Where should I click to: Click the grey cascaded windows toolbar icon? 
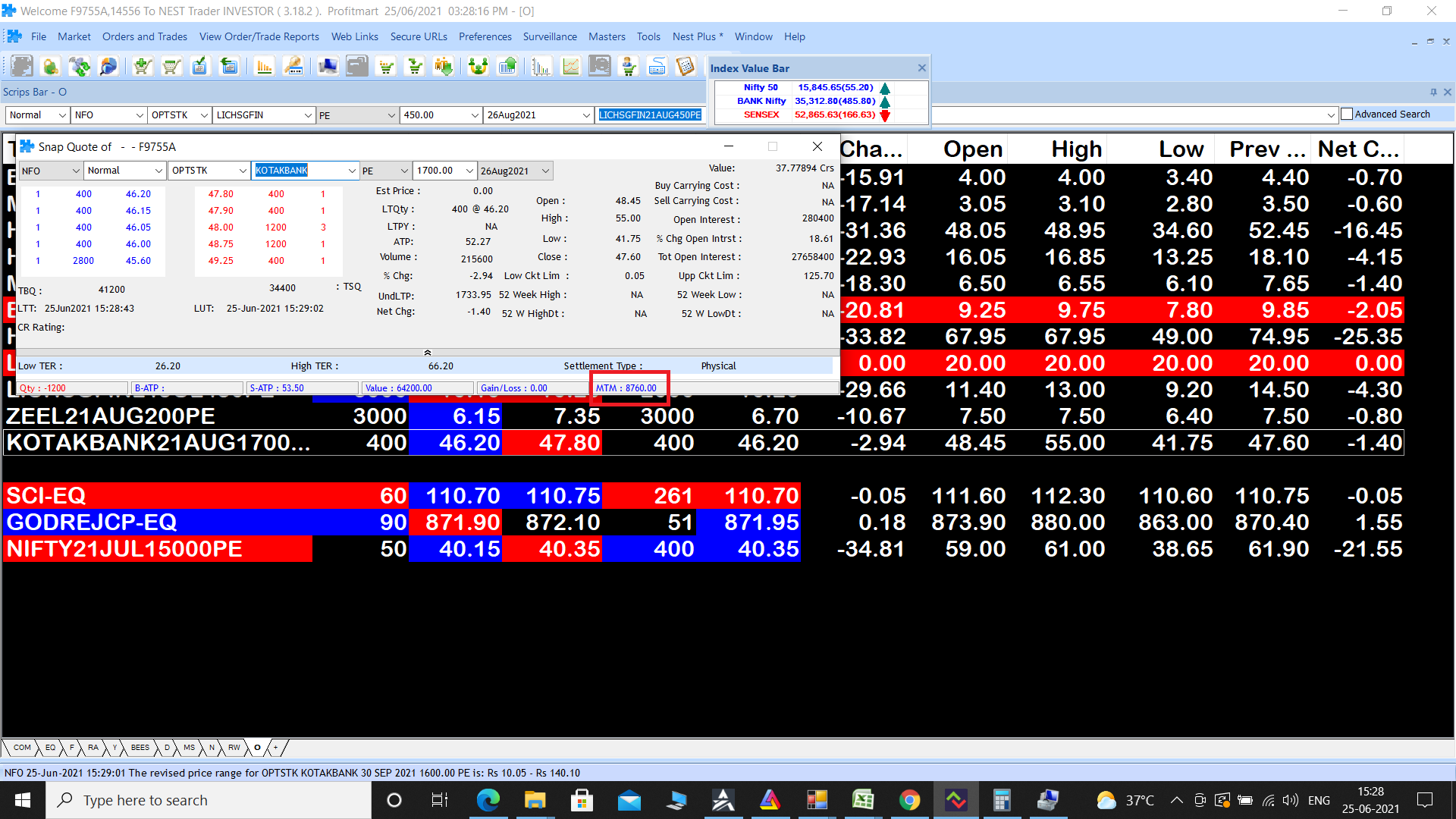click(356, 67)
